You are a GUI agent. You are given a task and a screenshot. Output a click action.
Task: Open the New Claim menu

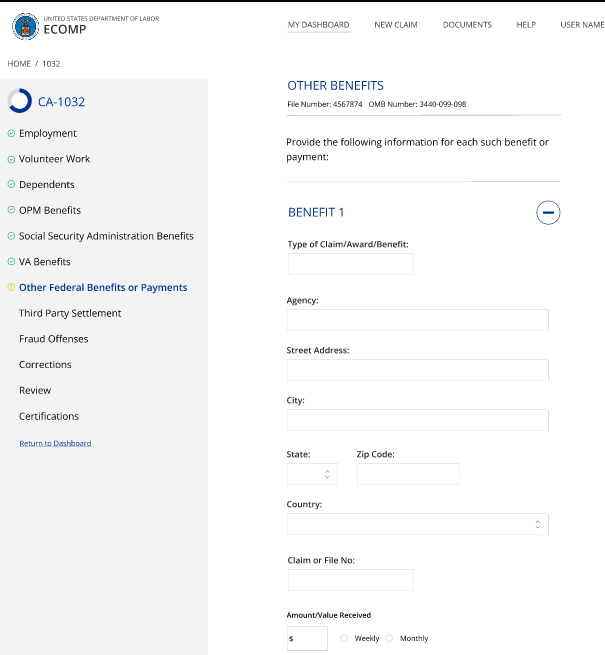(396, 25)
